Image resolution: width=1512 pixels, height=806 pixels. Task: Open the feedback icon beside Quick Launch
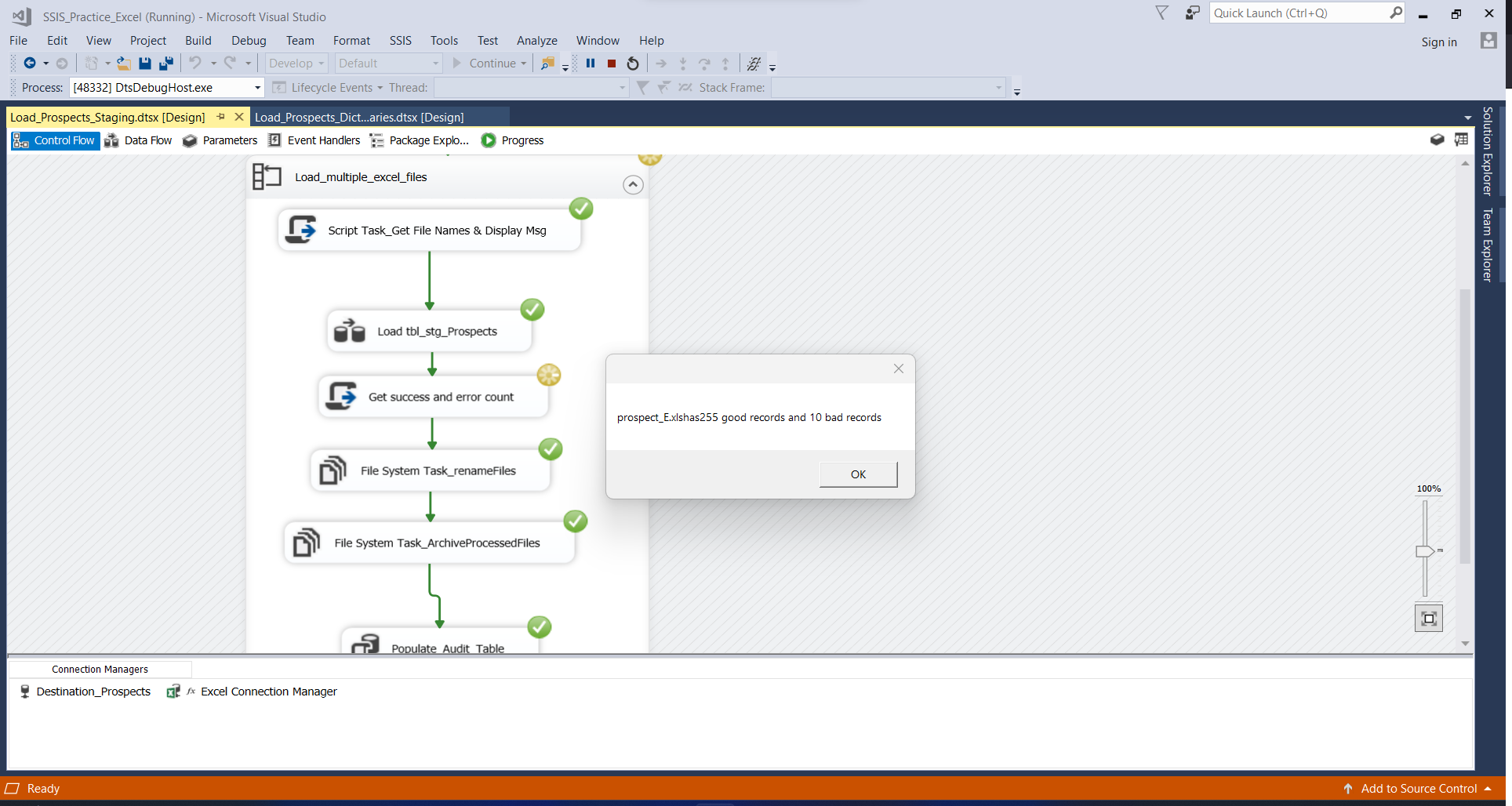[1193, 13]
